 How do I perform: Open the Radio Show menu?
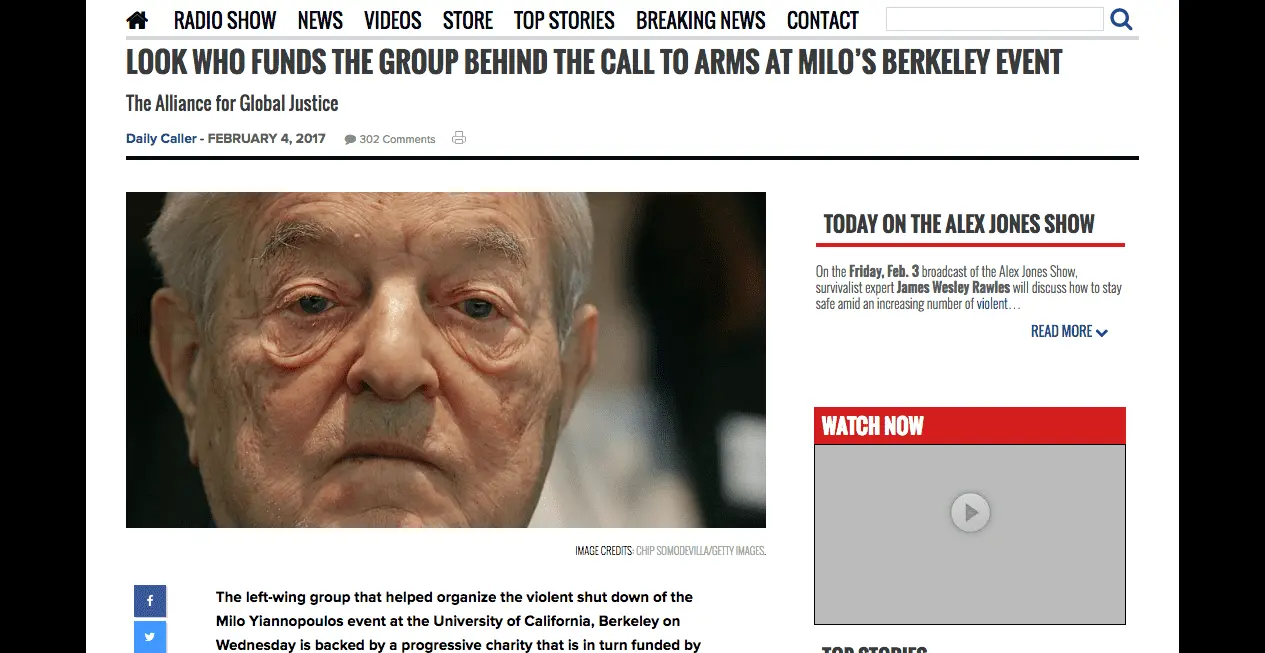point(225,20)
